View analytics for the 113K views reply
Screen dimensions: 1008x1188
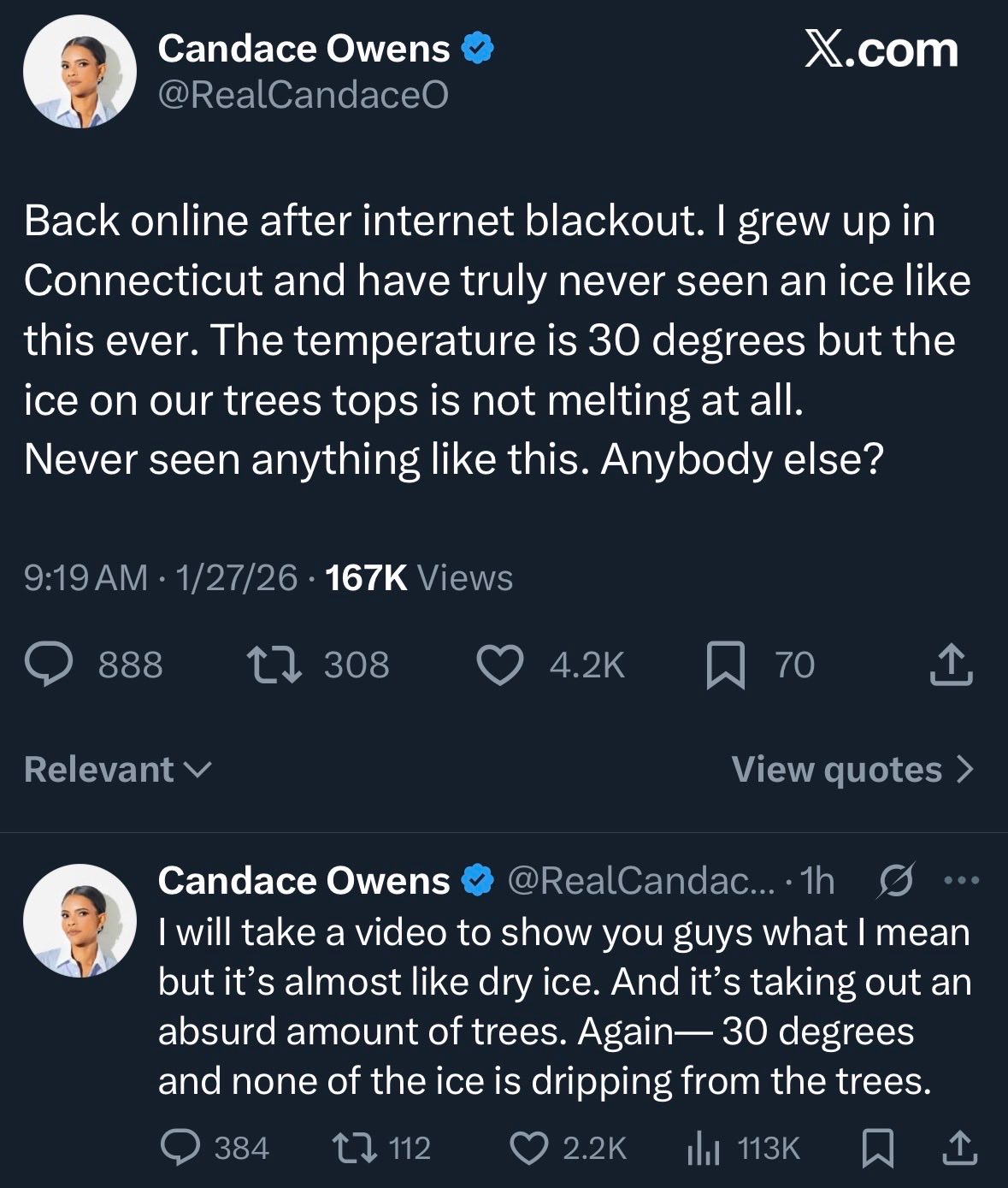[703, 1148]
